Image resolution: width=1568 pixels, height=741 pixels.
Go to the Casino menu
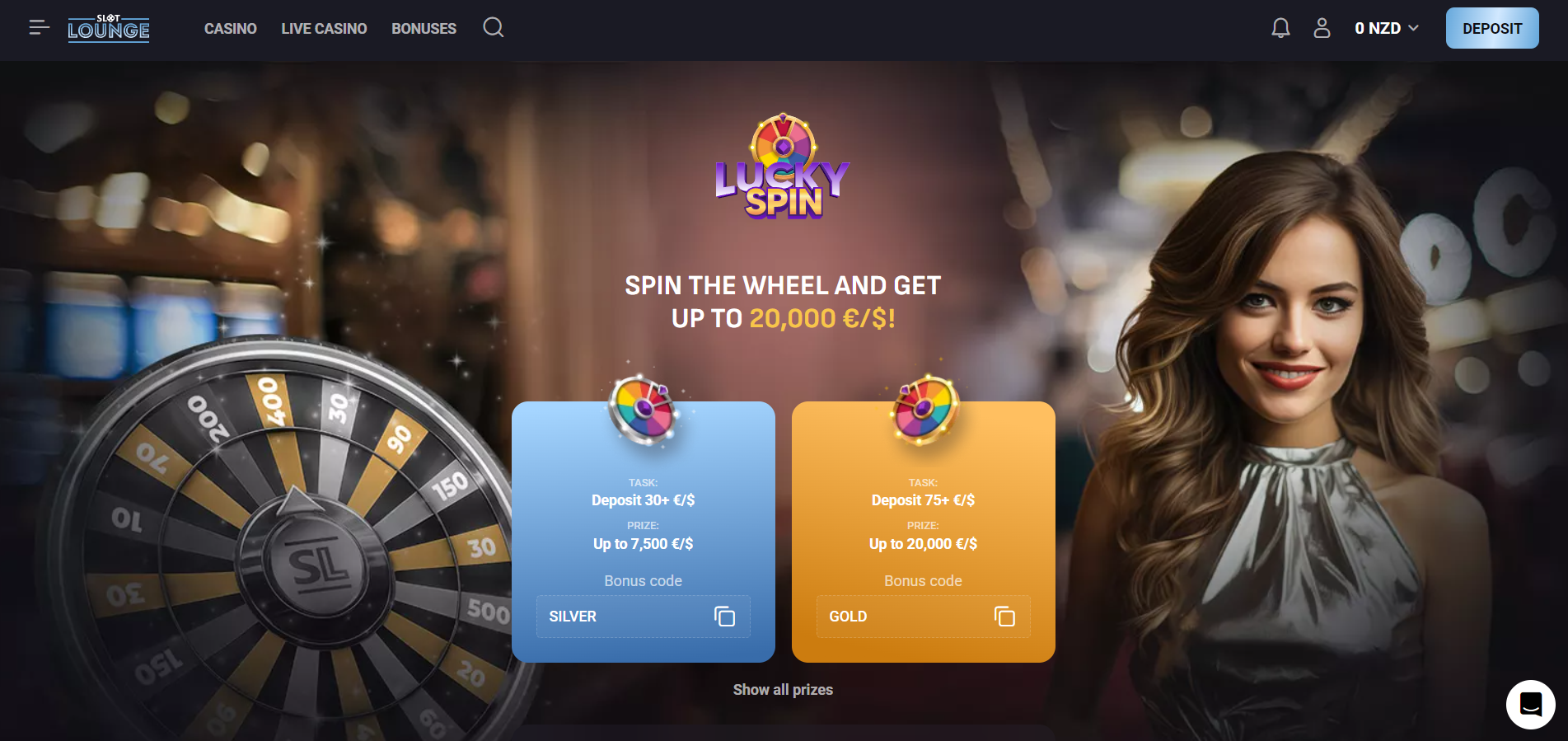(230, 29)
